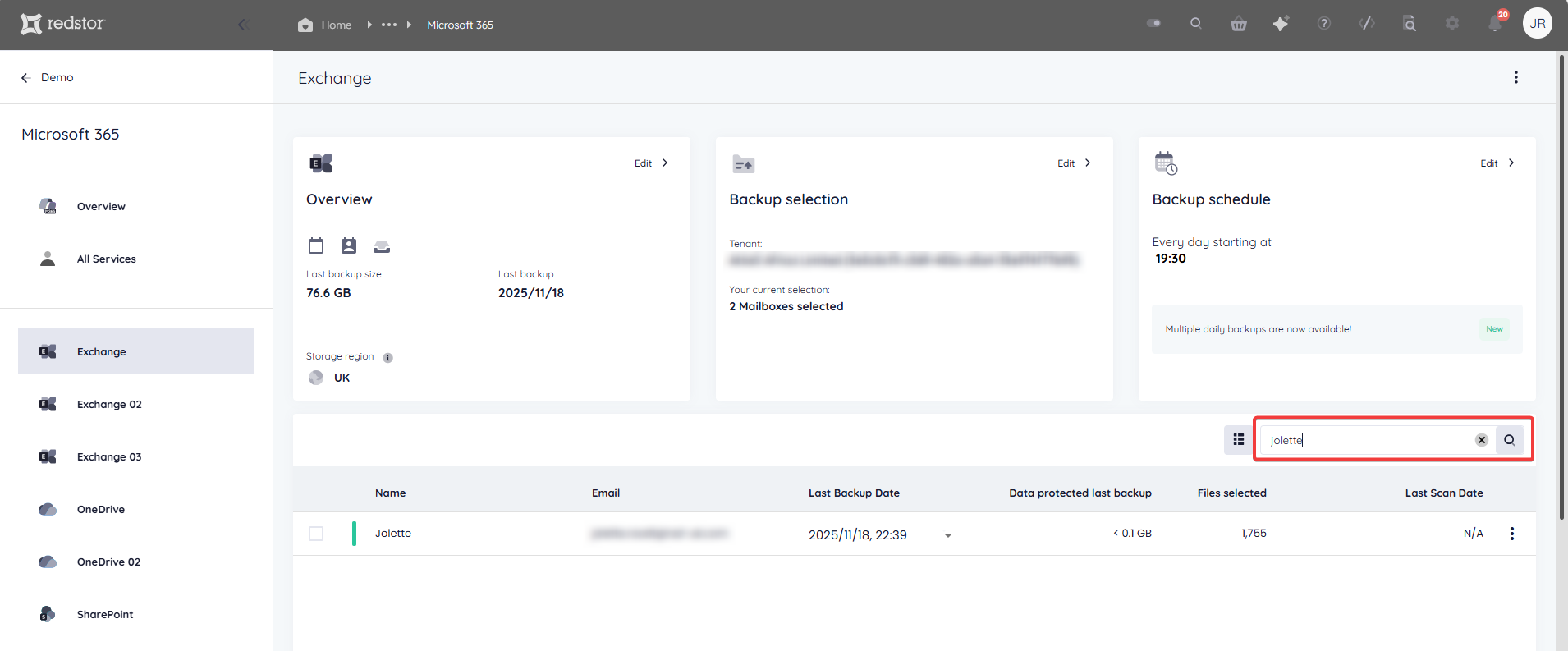Open the document search icon
The width and height of the screenshot is (1568, 651).
1409,24
